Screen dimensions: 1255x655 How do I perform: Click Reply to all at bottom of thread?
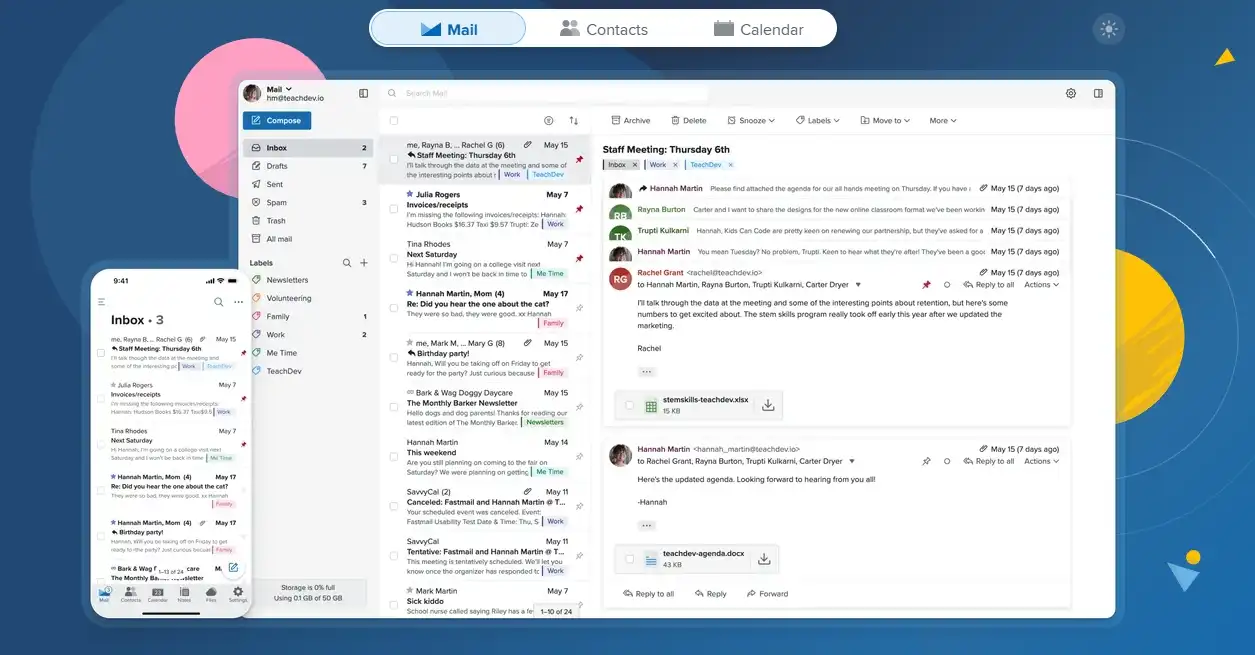click(648, 594)
